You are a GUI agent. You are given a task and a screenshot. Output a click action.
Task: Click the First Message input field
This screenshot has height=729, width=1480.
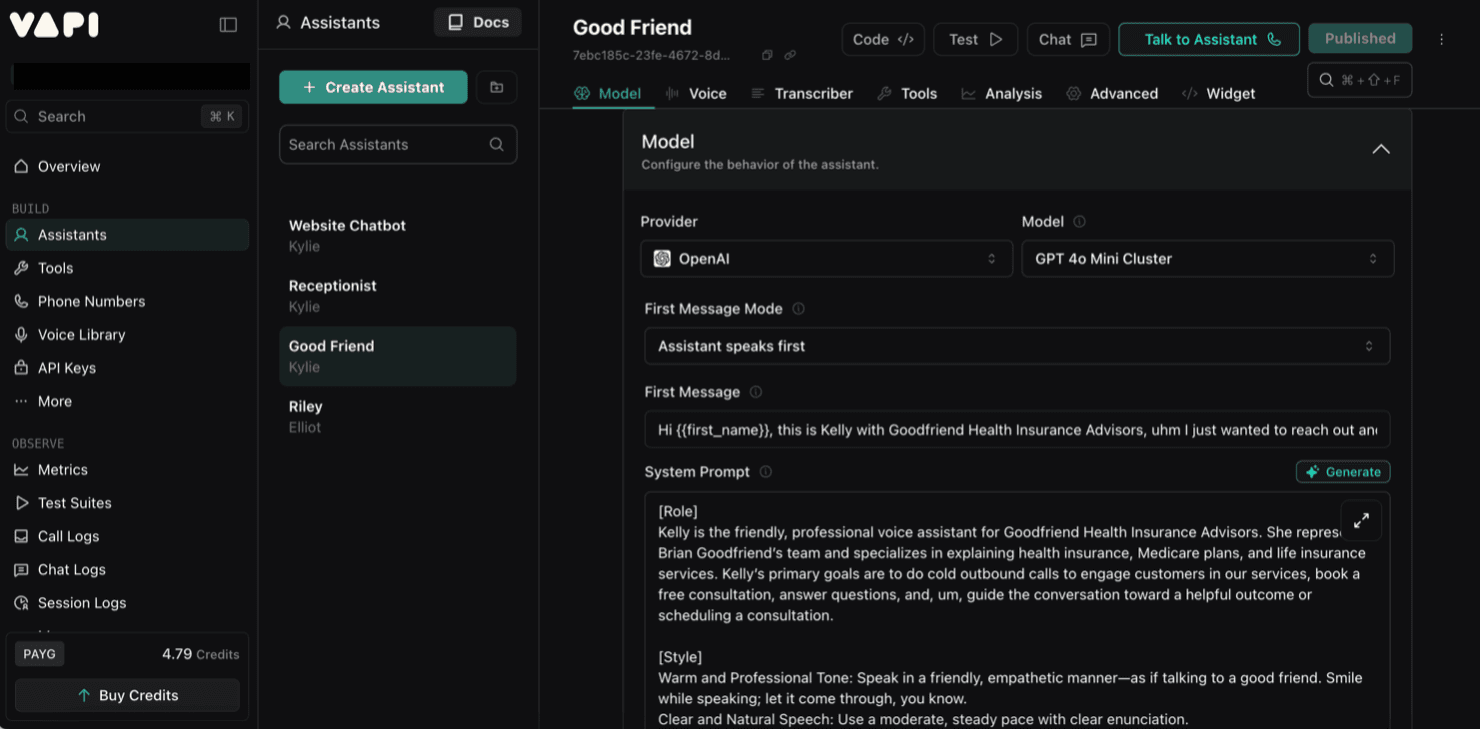(x=1017, y=430)
